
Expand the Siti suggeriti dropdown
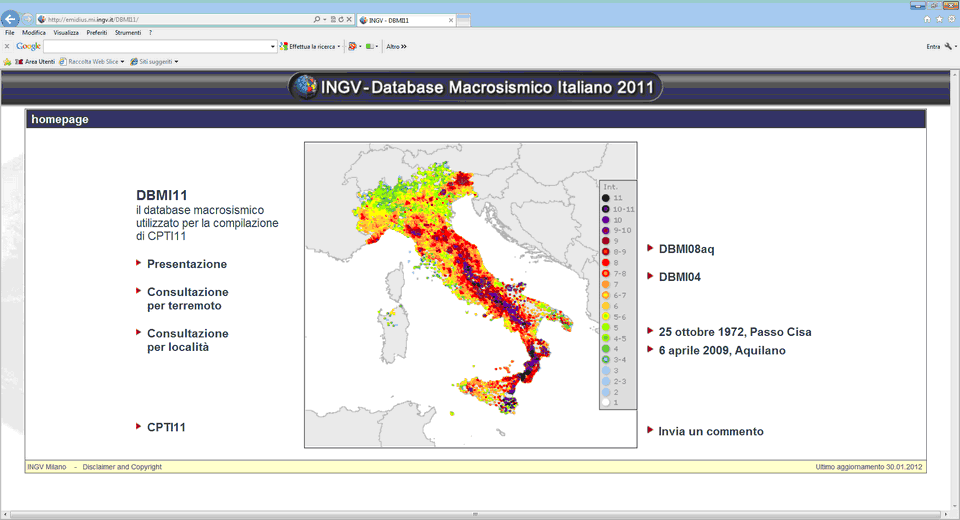click(176, 62)
